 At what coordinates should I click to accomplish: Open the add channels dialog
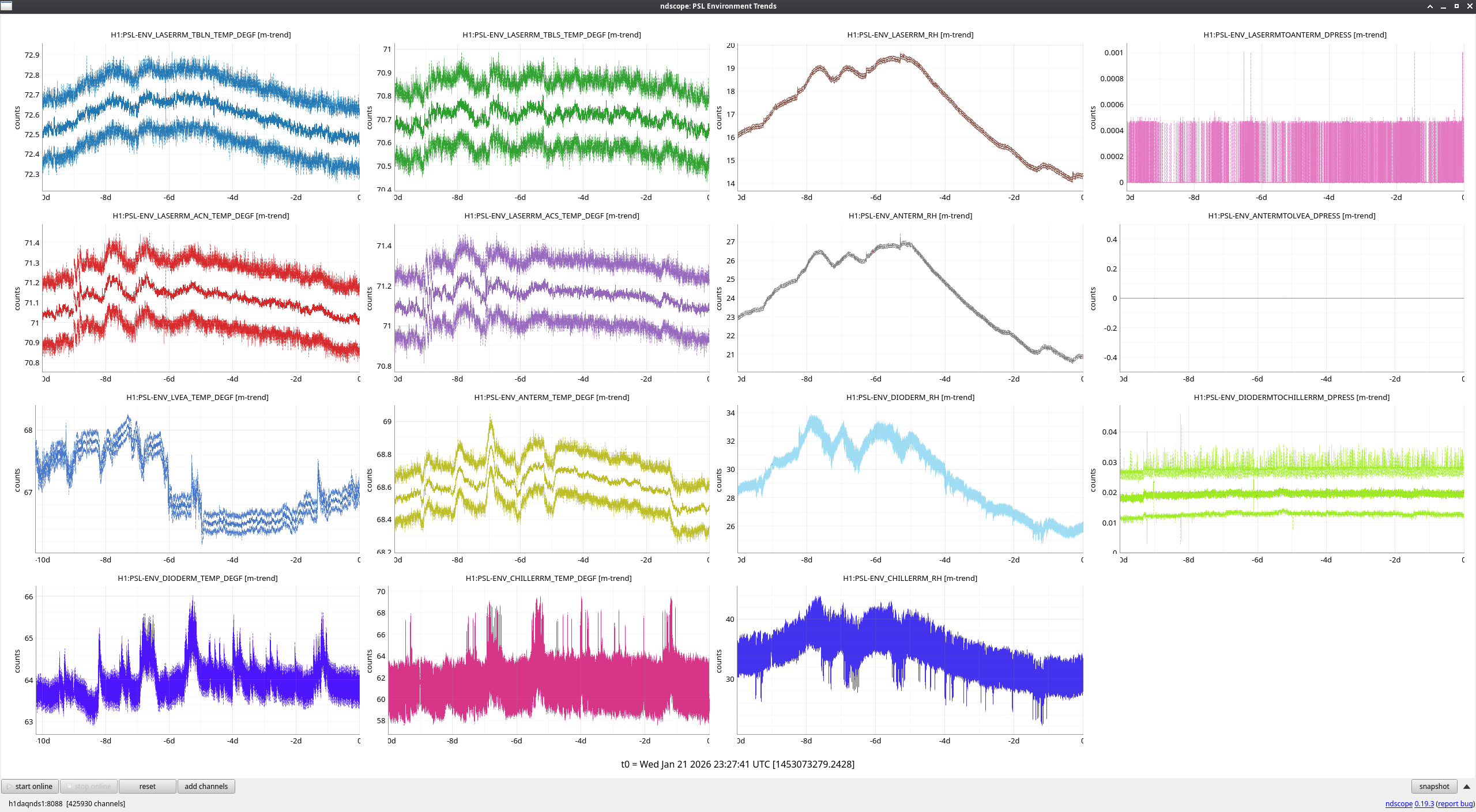pos(206,786)
